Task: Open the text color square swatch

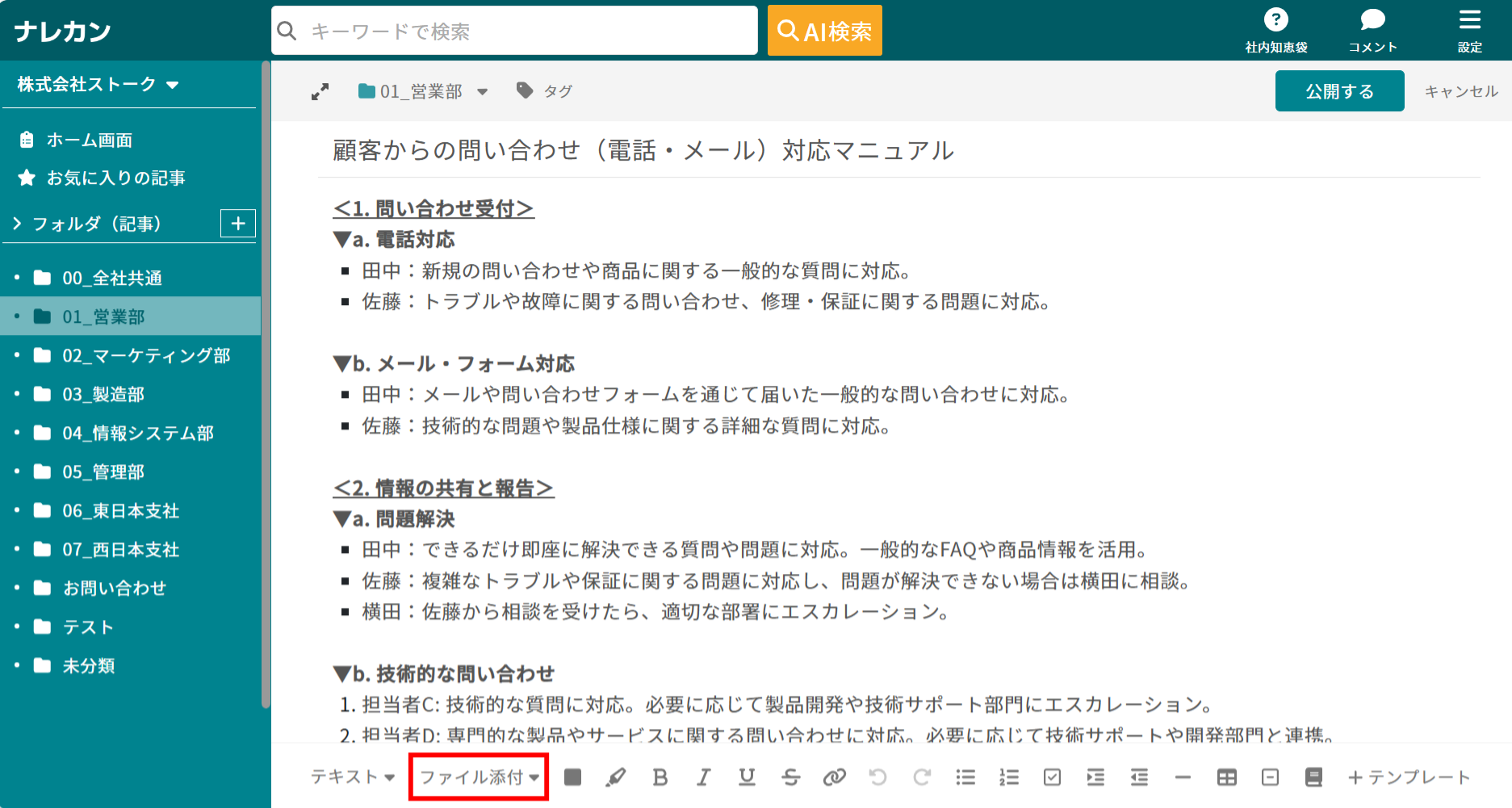Action: pos(572,777)
